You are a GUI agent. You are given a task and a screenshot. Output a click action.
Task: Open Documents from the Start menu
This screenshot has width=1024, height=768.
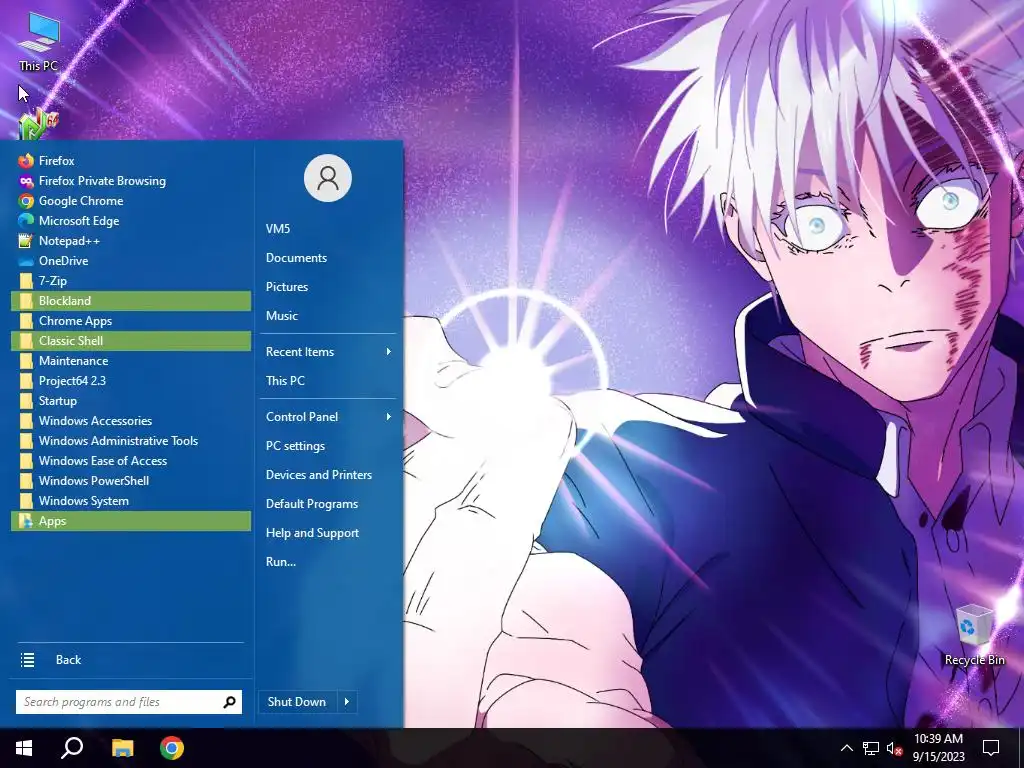328,258
